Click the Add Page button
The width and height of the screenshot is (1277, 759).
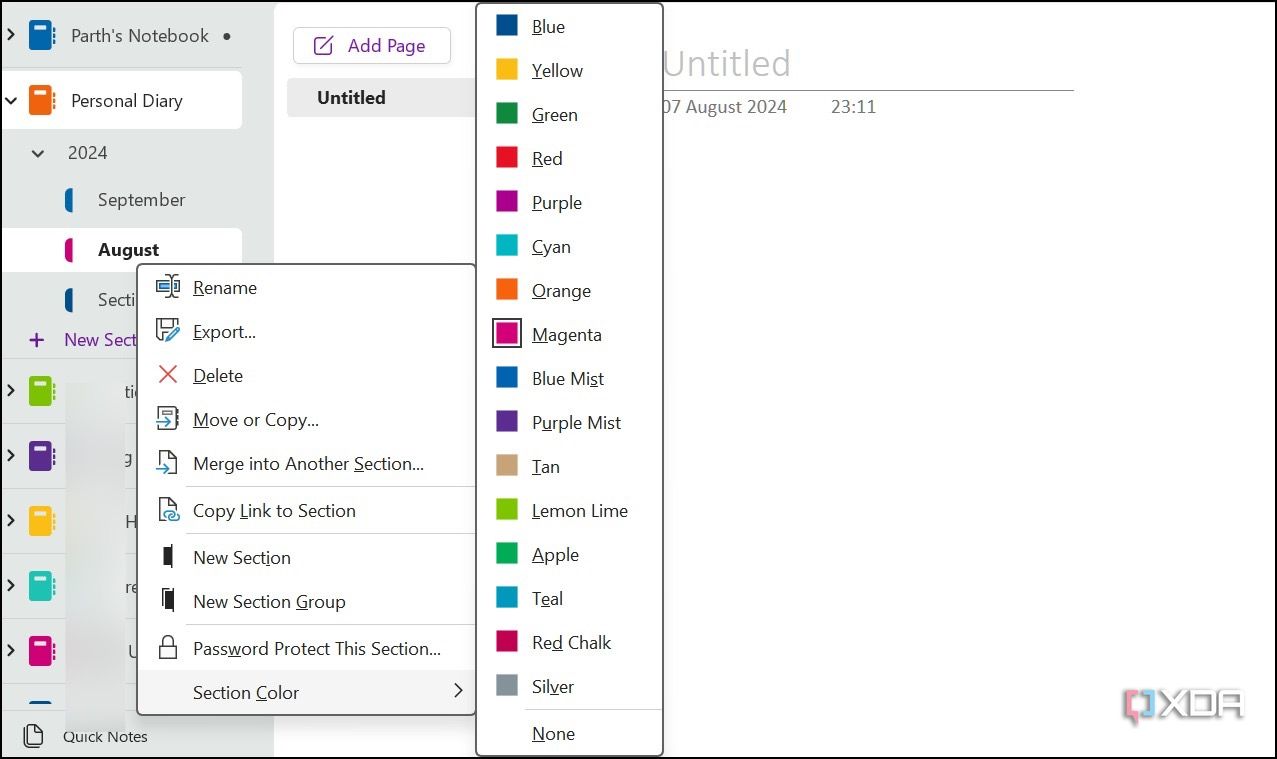pyautogui.click(x=372, y=46)
